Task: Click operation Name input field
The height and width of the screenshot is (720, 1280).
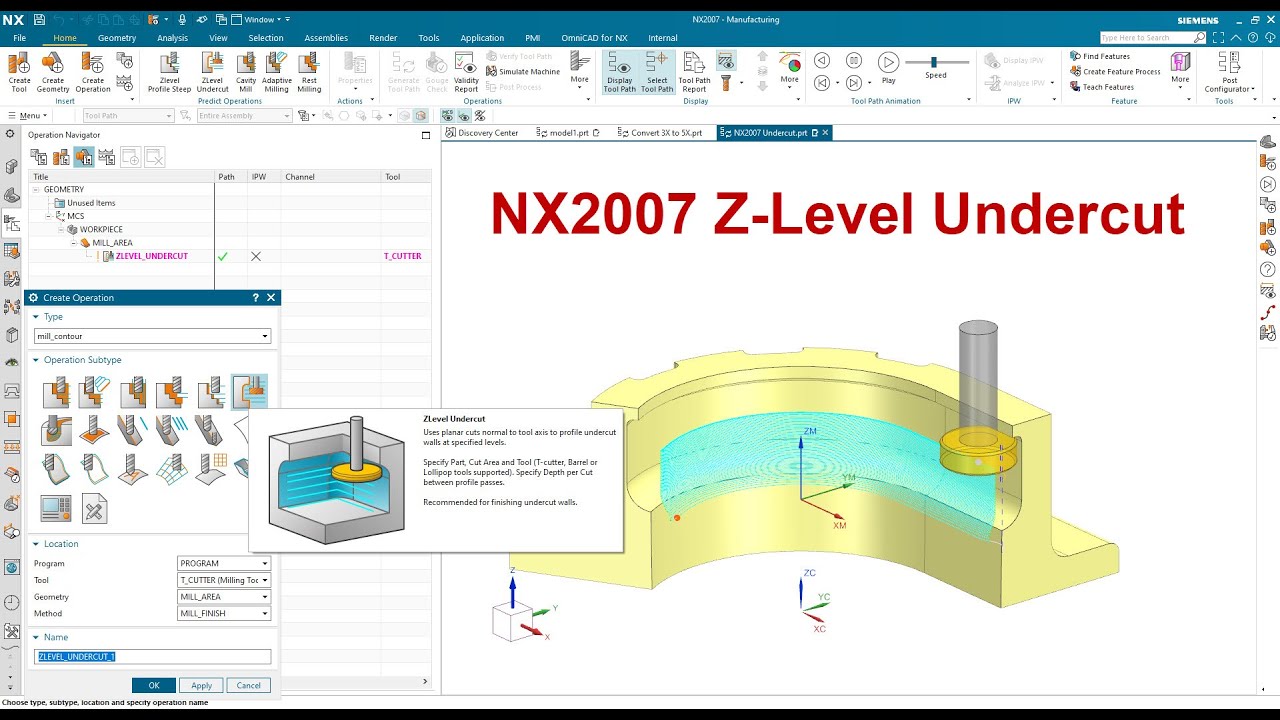Action: (153, 657)
